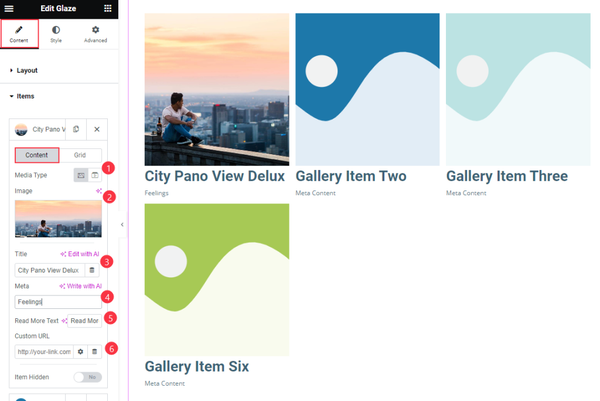Select image media type icon

81,175
